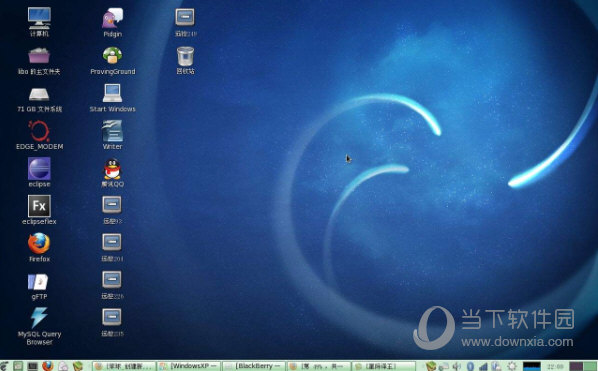Image resolution: width=598 pixels, height=371 pixels.
Task: Switch to the green workspace in pager
Action: [x=590, y=366]
